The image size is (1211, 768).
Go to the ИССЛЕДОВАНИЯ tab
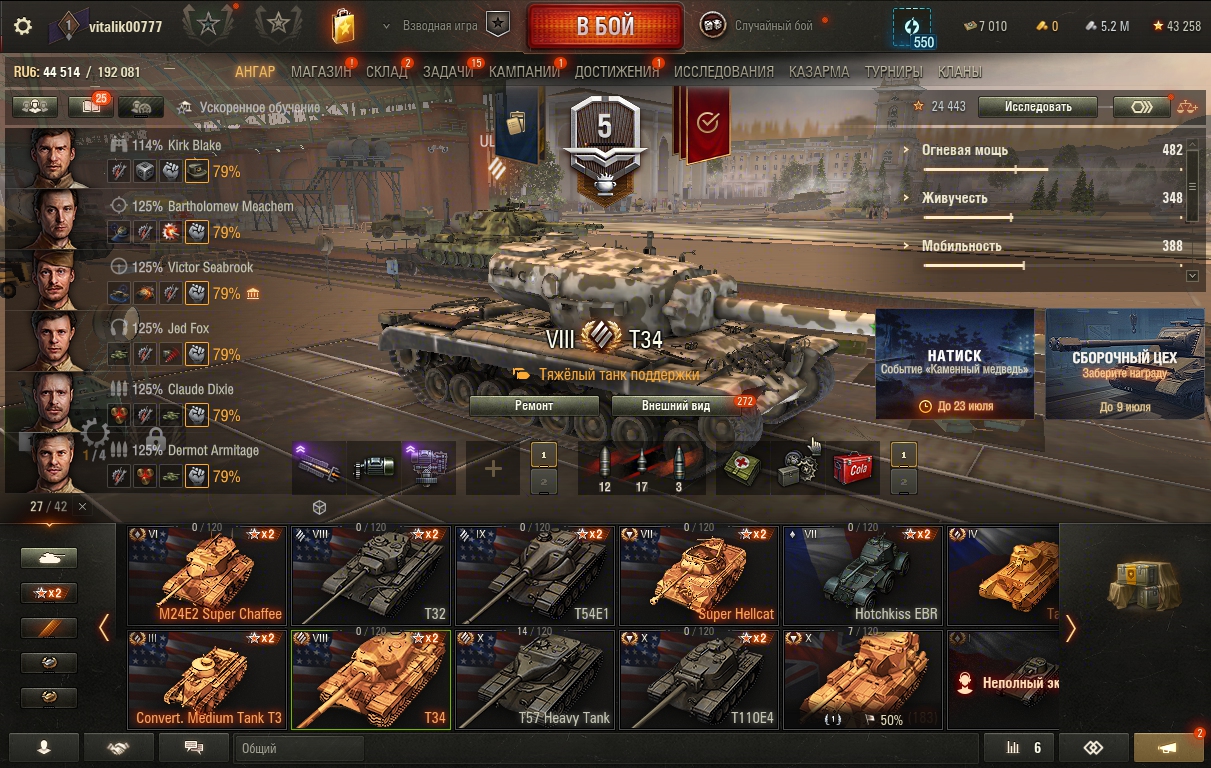724,71
